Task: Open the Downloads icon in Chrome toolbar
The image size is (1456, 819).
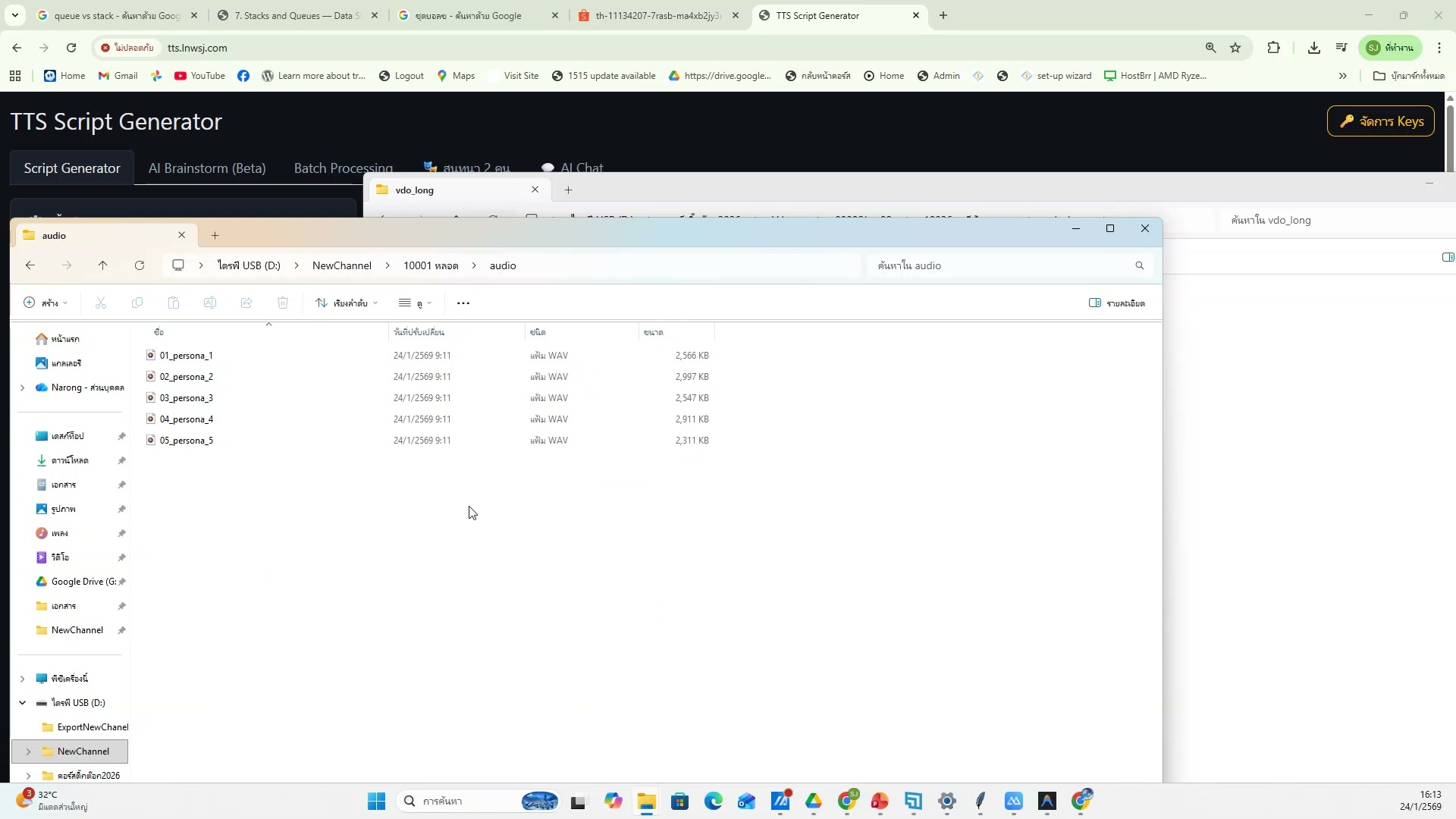Action: (1313, 48)
